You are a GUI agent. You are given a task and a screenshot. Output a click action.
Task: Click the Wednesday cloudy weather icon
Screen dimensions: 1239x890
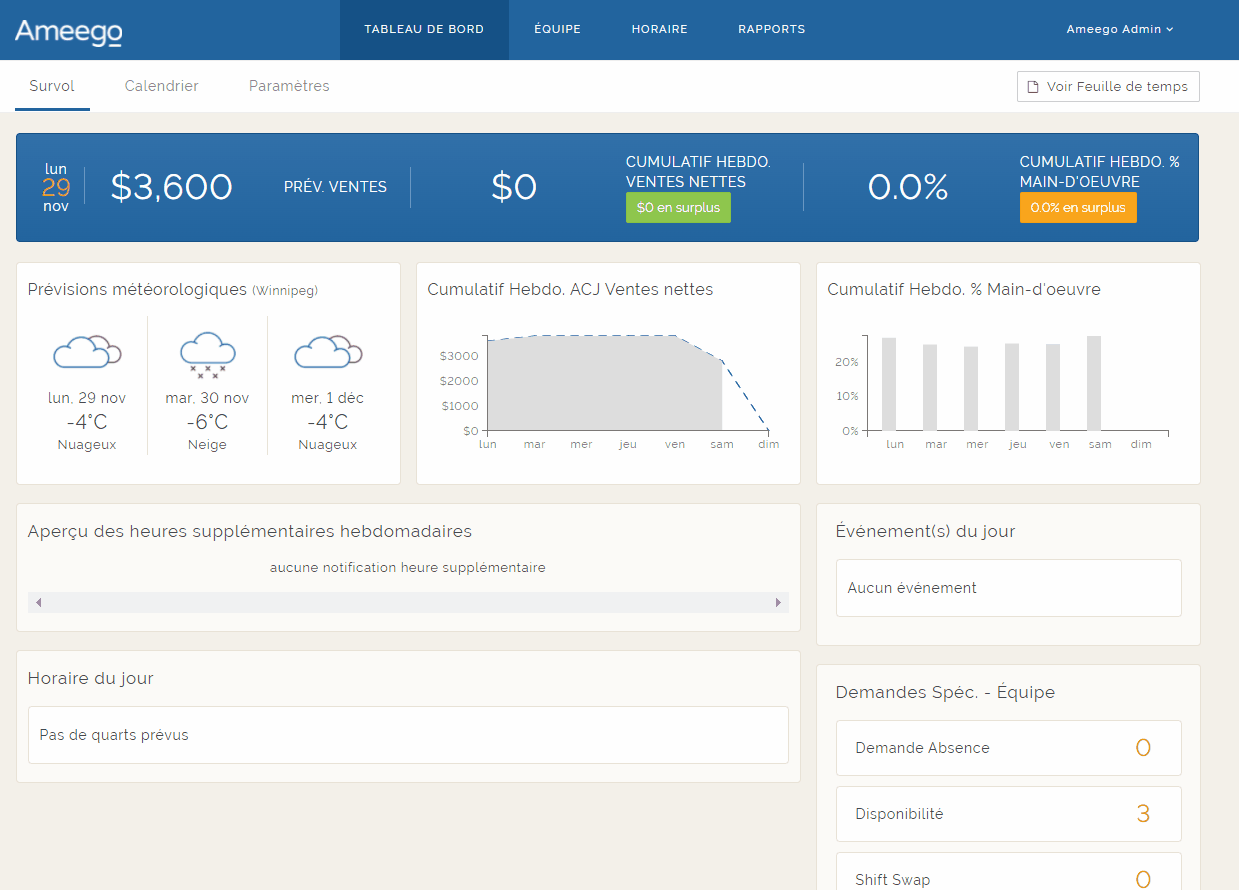coord(327,352)
